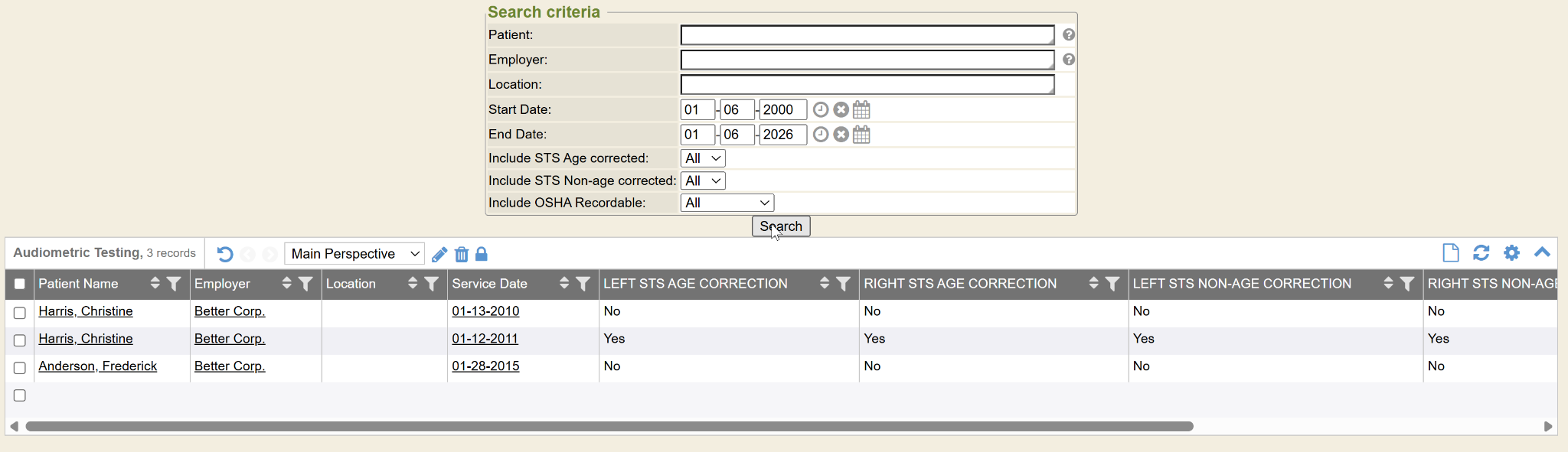Image resolution: width=1568 pixels, height=452 pixels.
Task: Delete perspective using trash icon
Action: pyautogui.click(x=461, y=255)
